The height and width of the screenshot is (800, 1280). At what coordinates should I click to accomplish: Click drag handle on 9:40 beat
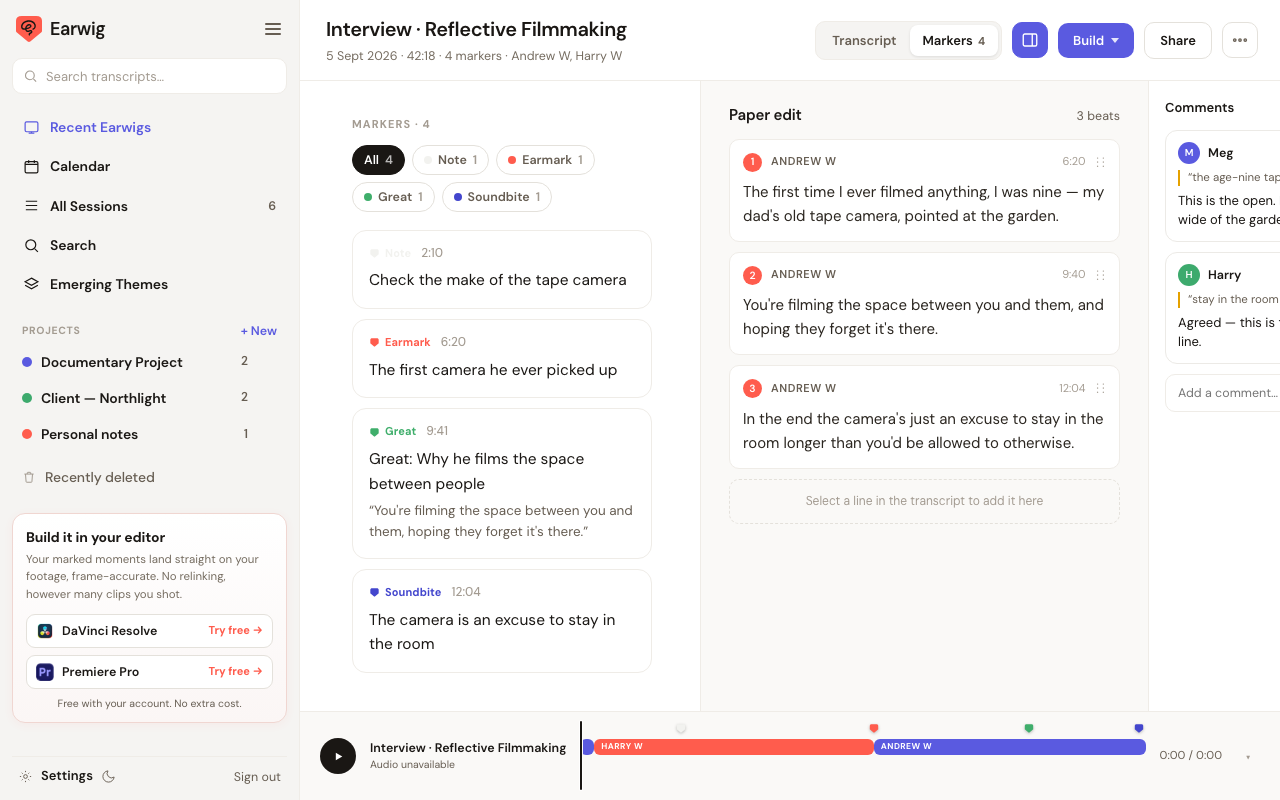pos(1100,275)
